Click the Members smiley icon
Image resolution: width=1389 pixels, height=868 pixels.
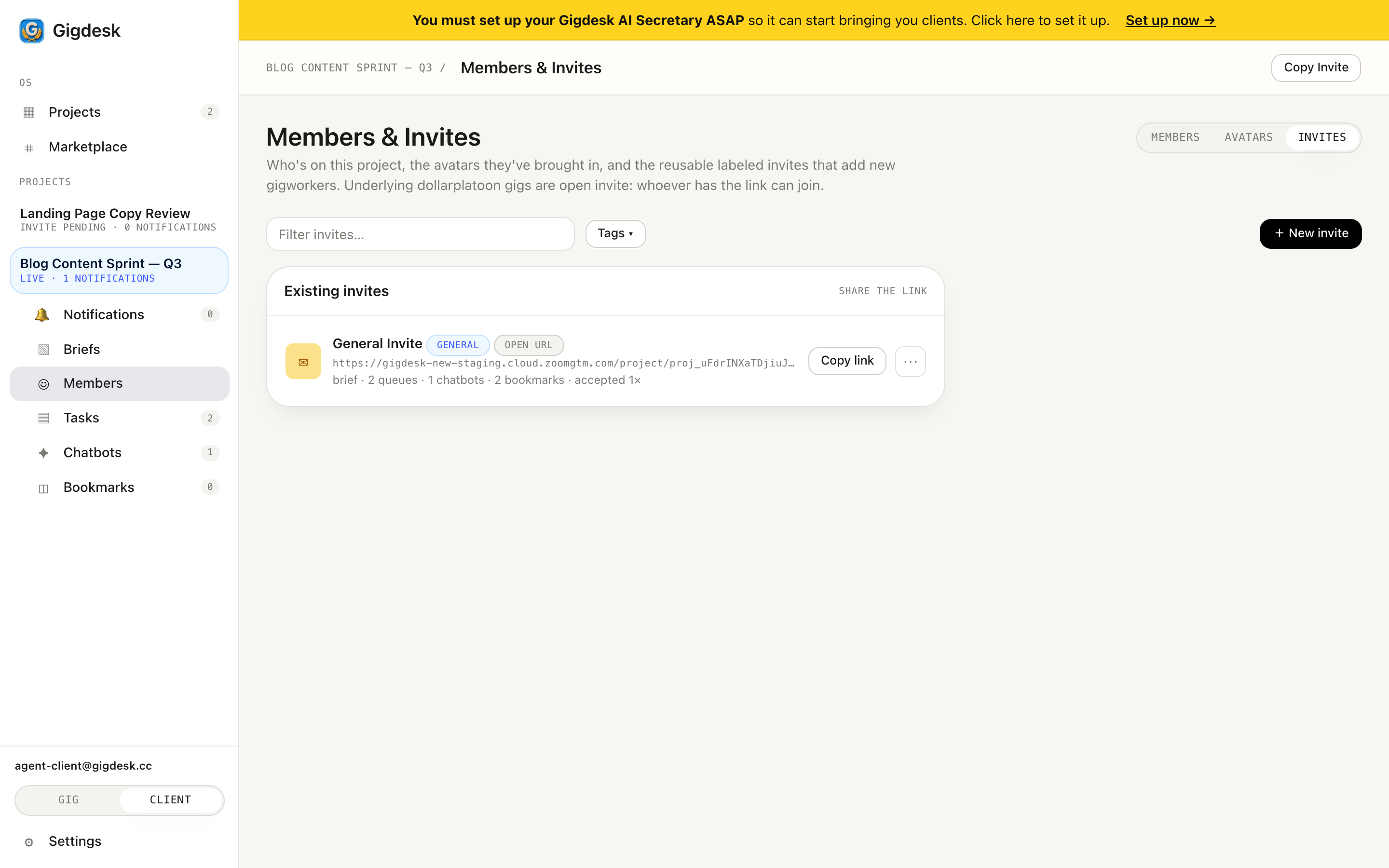(x=43, y=384)
